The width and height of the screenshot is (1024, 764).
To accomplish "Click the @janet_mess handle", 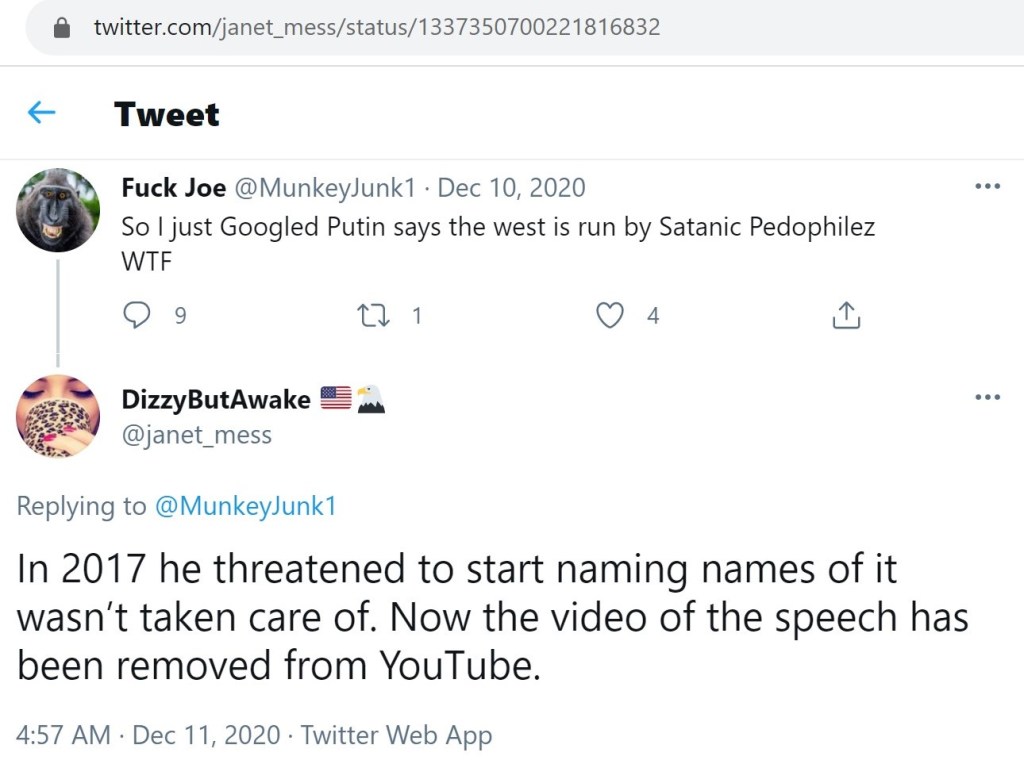I will (196, 435).
